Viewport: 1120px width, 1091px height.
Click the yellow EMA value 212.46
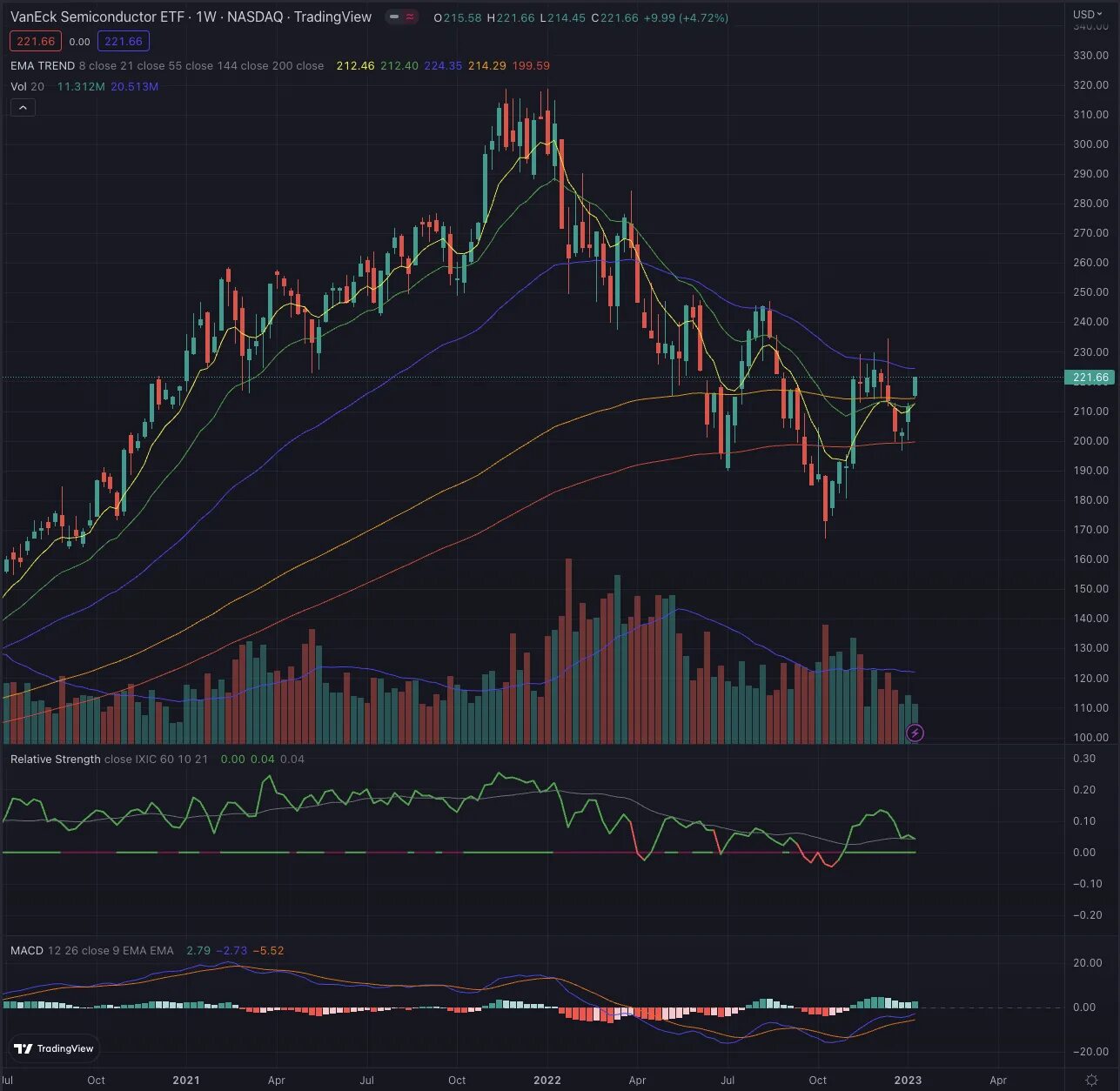pyautogui.click(x=355, y=65)
